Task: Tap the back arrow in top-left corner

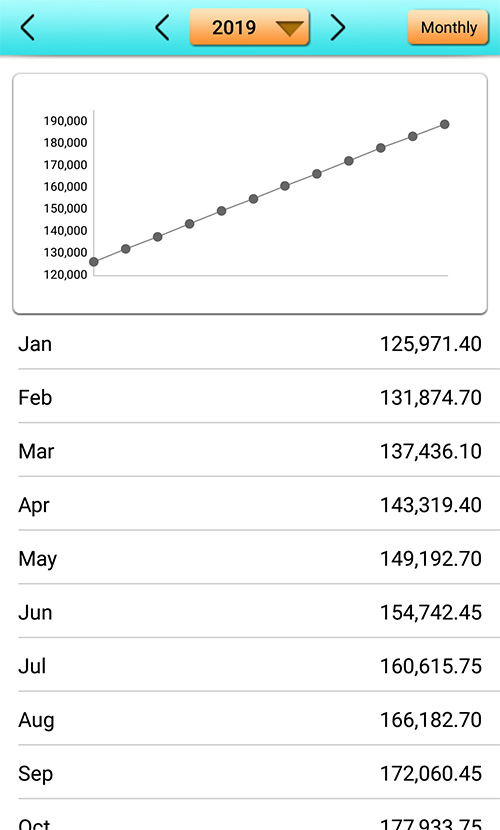Action: (x=28, y=28)
